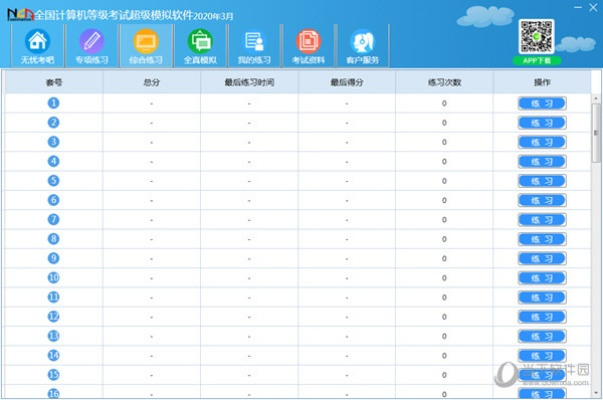Image resolution: width=603 pixels, height=400 pixels.
Task: Click 练习 button for set 1
Action: 542,103
